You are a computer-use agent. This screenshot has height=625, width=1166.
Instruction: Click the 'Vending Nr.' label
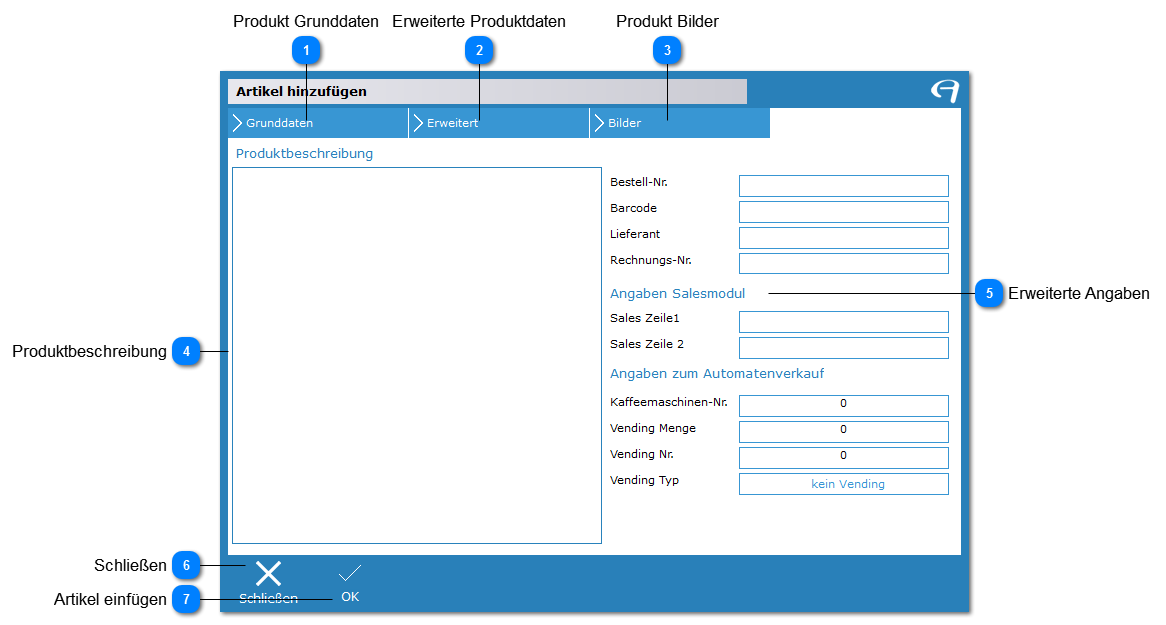pyautogui.click(x=642, y=455)
